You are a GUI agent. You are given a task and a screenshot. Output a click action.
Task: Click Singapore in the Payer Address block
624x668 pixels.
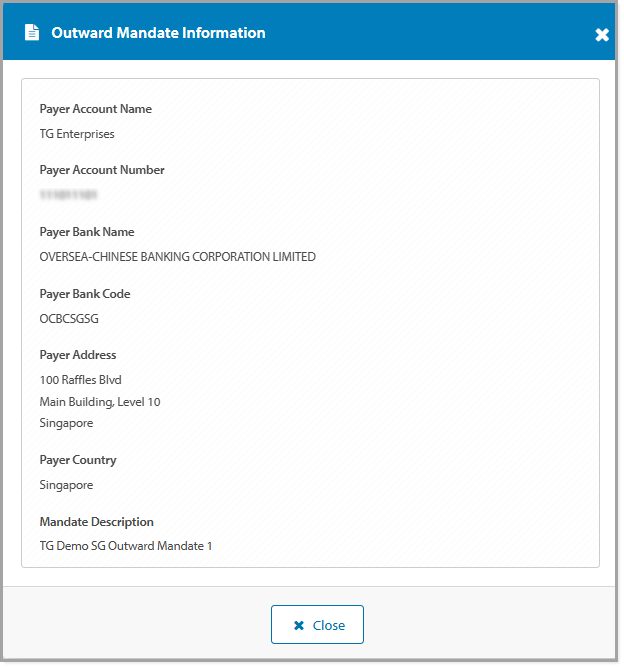(x=66, y=423)
